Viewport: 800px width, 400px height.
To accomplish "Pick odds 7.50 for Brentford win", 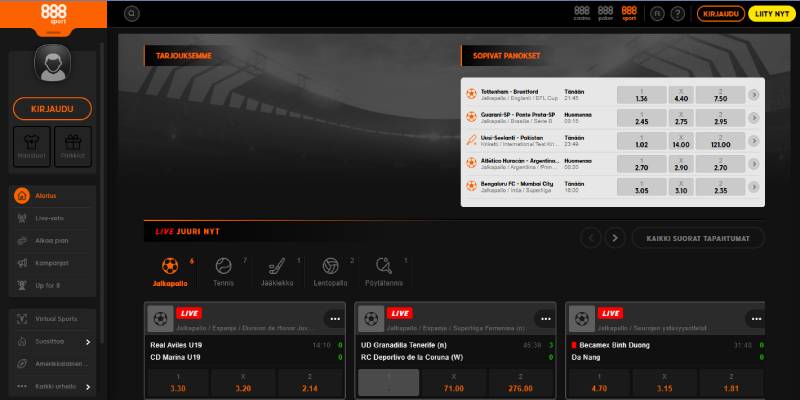I will click(720, 95).
